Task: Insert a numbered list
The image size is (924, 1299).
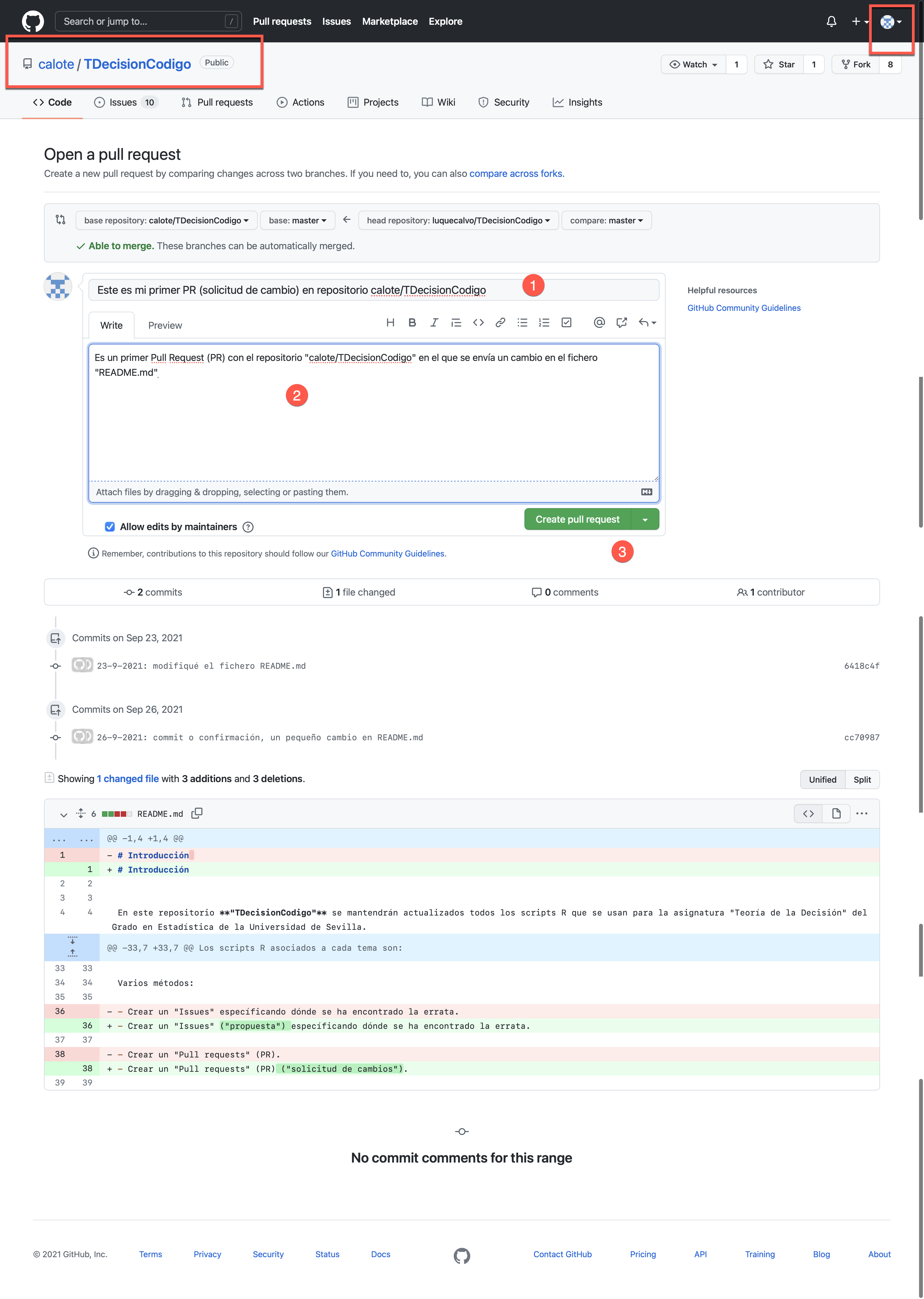Action: 544,323
